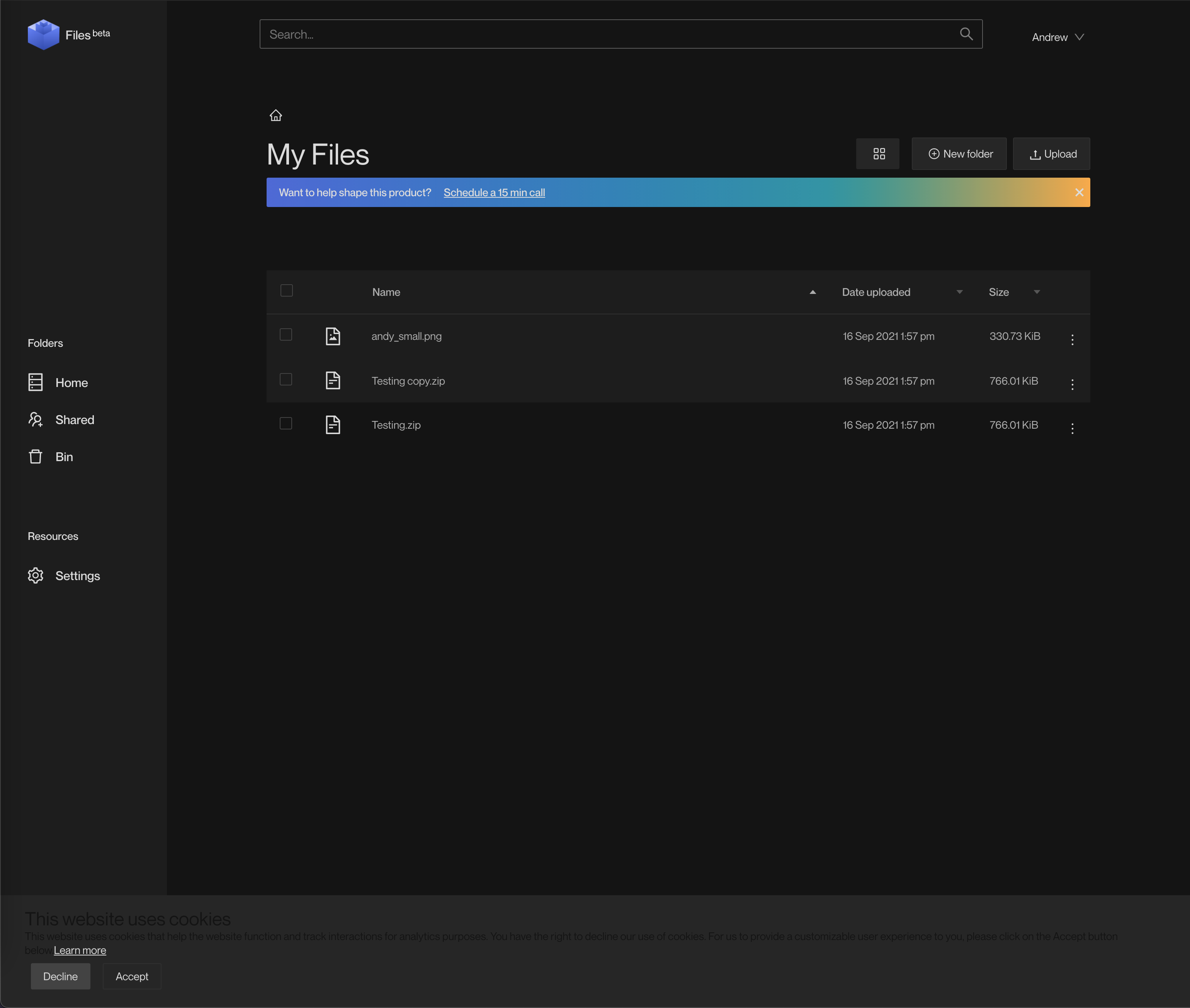Open the Bin
The width and height of the screenshot is (1190, 1008).
pyautogui.click(x=64, y=456)
